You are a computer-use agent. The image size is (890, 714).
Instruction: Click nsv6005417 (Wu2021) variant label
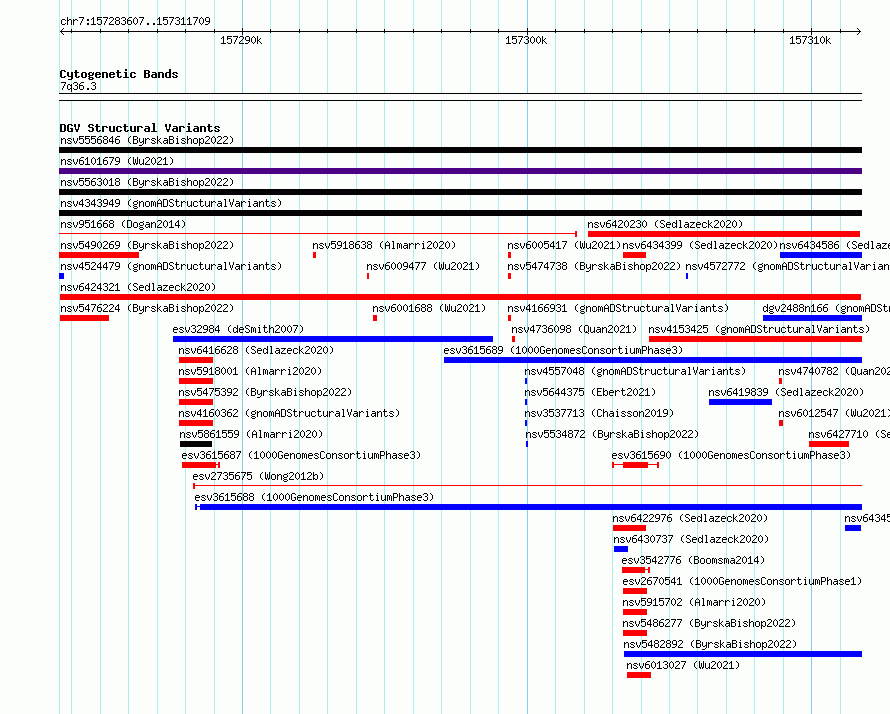[564, 245]
